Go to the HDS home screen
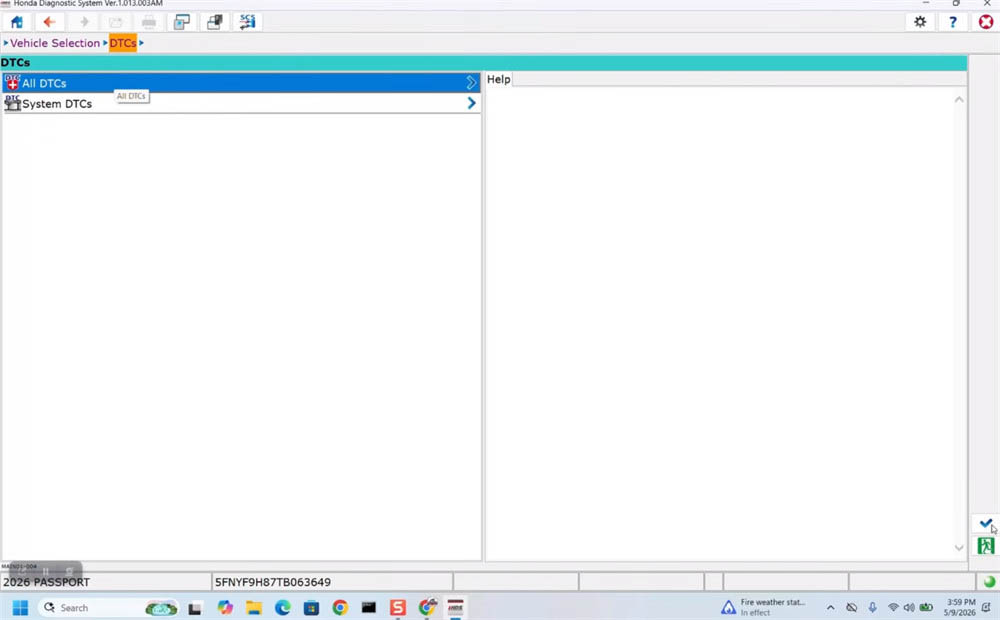The height and width of the screenshot is (620, 1000). pyautogui.click(x=17, y=22)
